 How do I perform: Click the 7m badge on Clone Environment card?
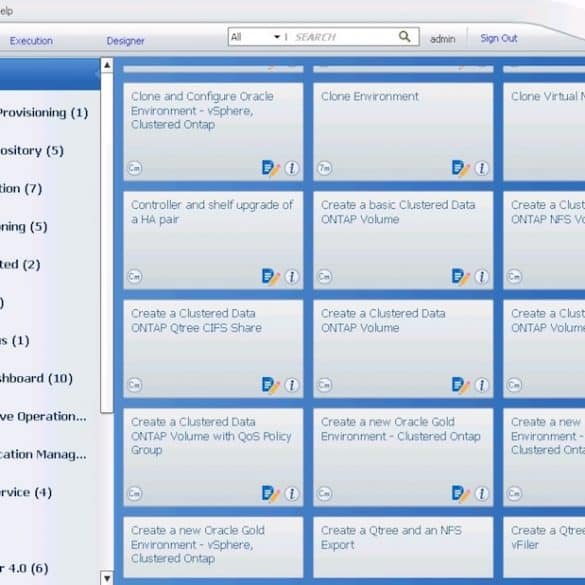325,168
